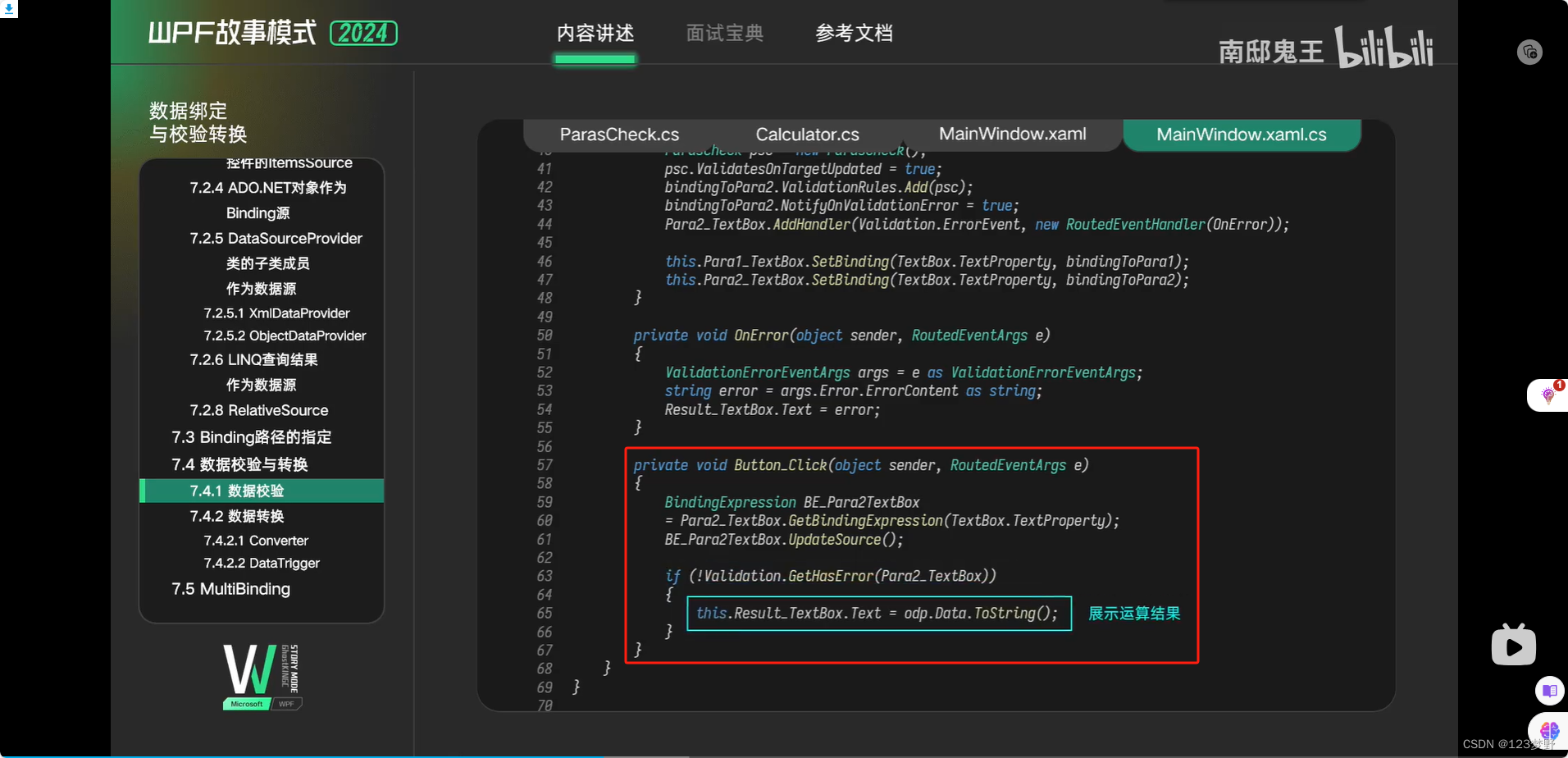The height and width of the screenshot is (758, 1568).
Task: Click line number 65 in the gutter
Action: pyautogui.click(x=545, y=614)
